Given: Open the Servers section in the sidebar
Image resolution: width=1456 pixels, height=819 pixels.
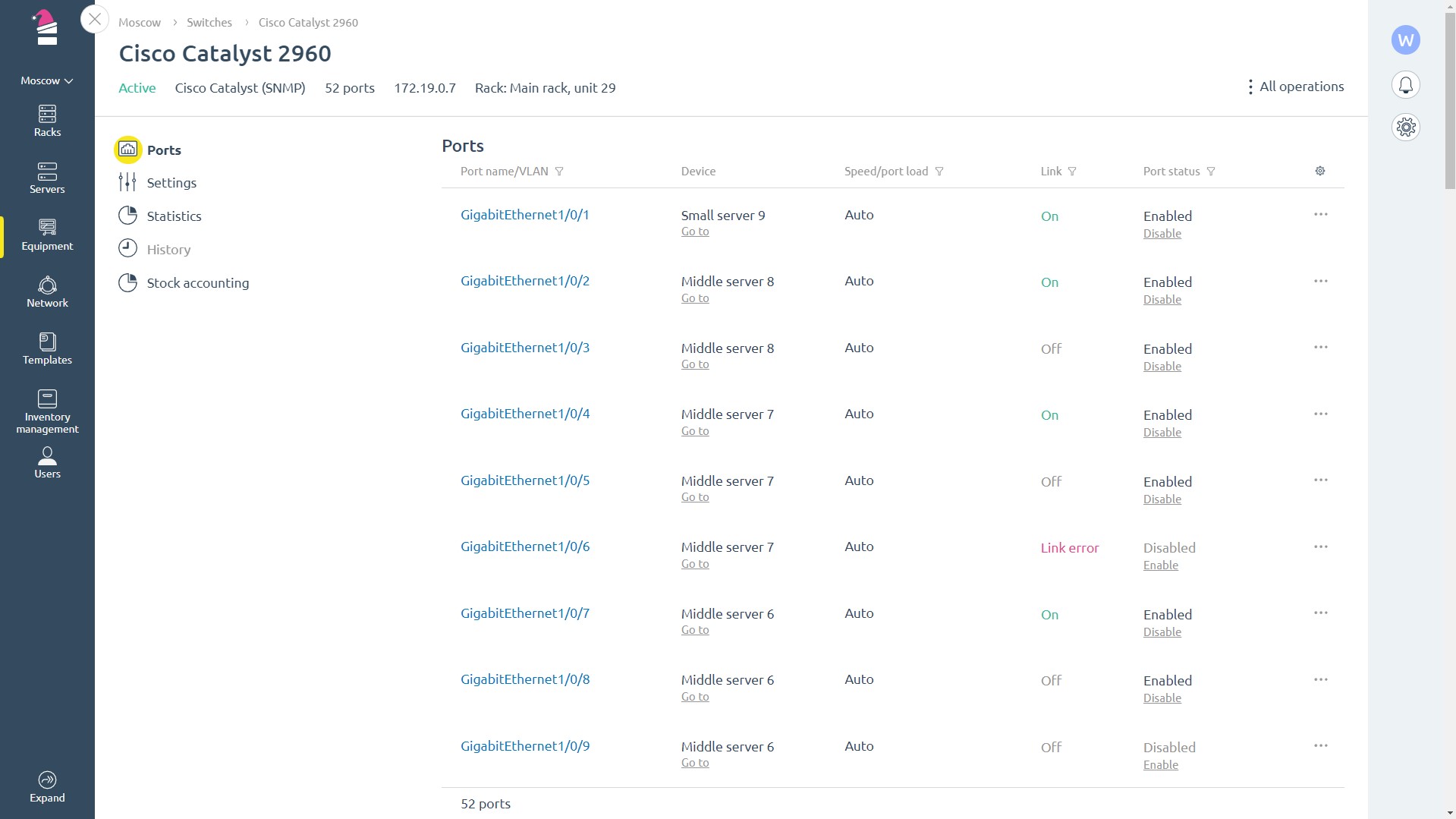Looking at the screenshot, I should [47, 178].
